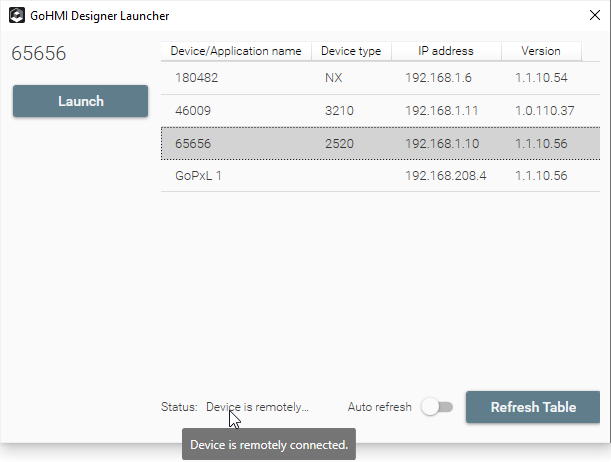Click version 1.0.110.37 cell
The width and height of the screenshot is (611, 462).
click(541, 111)
